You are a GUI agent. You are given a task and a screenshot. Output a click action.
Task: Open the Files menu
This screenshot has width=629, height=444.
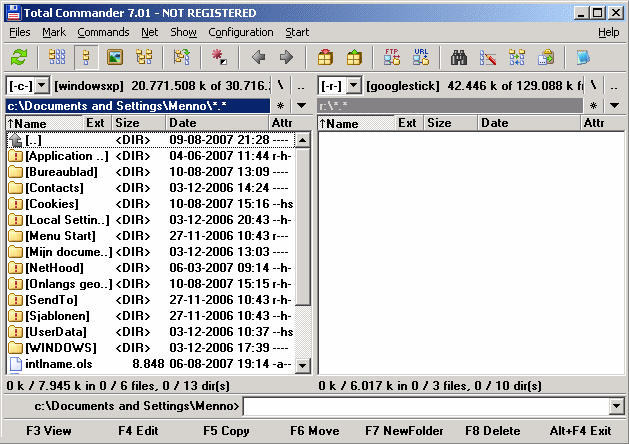20,32
